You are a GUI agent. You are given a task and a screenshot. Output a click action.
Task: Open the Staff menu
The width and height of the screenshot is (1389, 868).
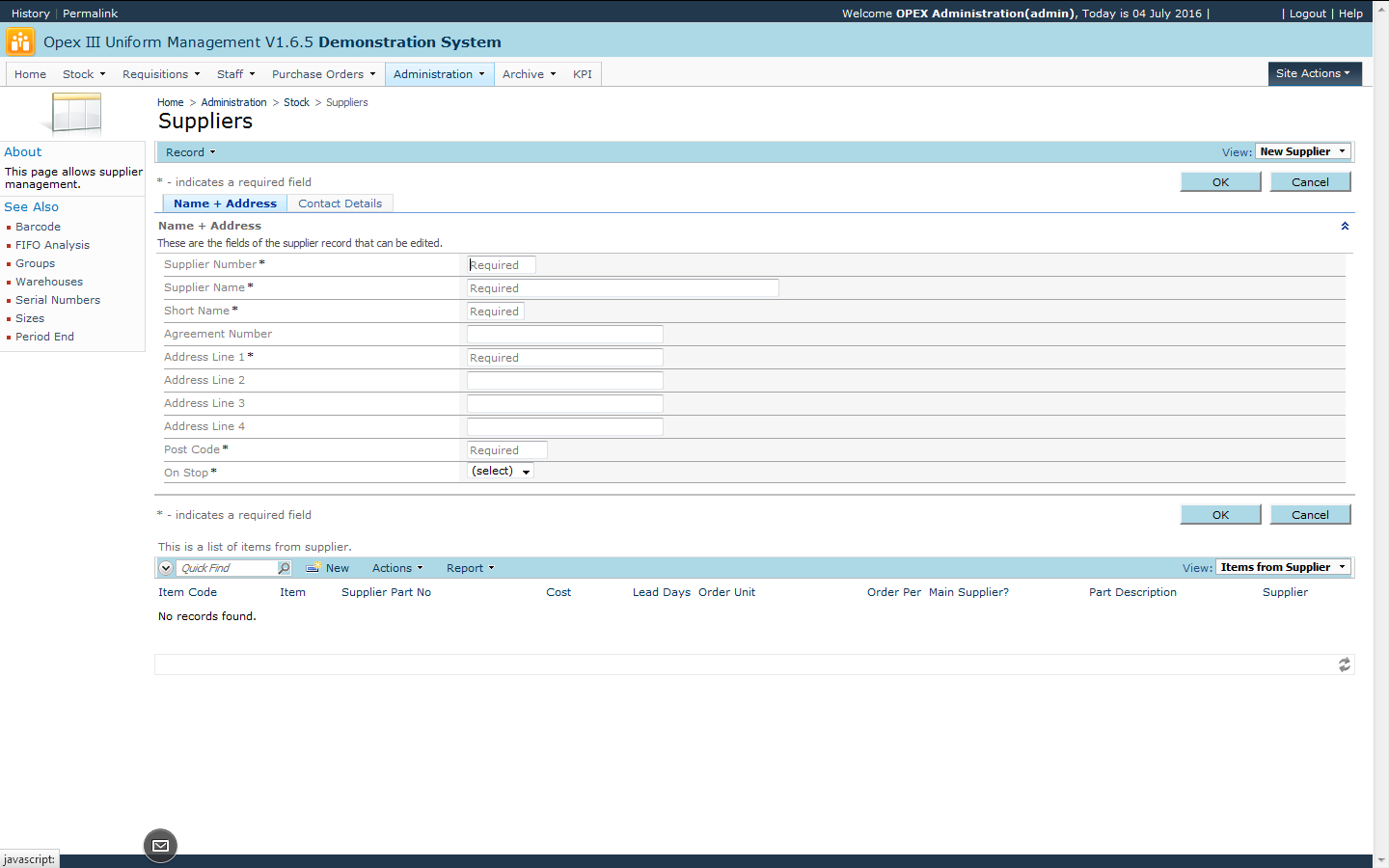236,74
